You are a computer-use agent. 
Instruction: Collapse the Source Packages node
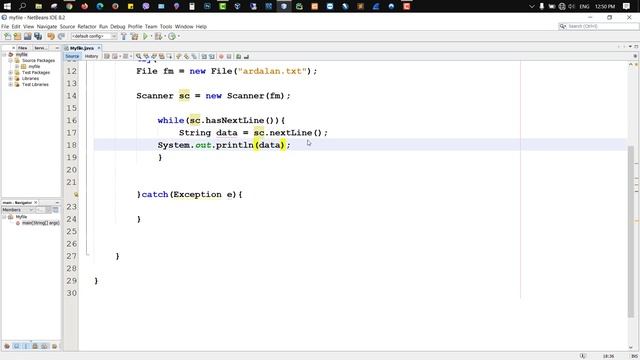(11, 60)
